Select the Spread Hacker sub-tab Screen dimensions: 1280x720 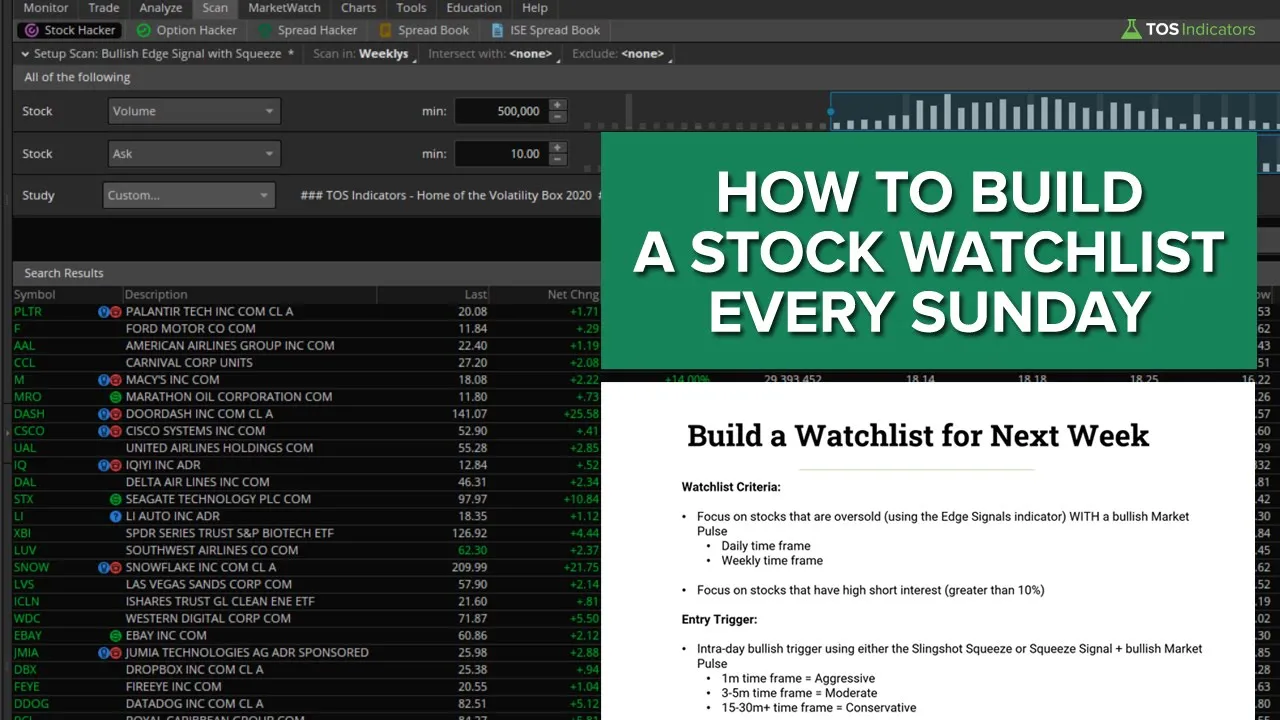point(308,30)
